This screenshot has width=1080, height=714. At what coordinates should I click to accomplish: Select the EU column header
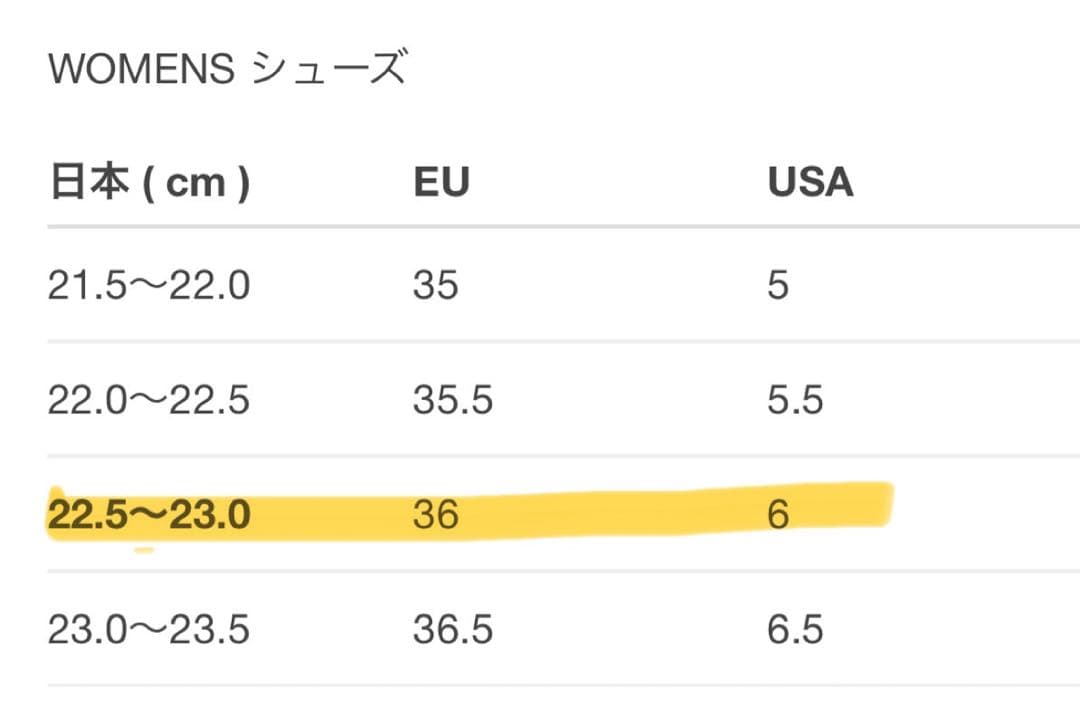(x=441, y=183)
